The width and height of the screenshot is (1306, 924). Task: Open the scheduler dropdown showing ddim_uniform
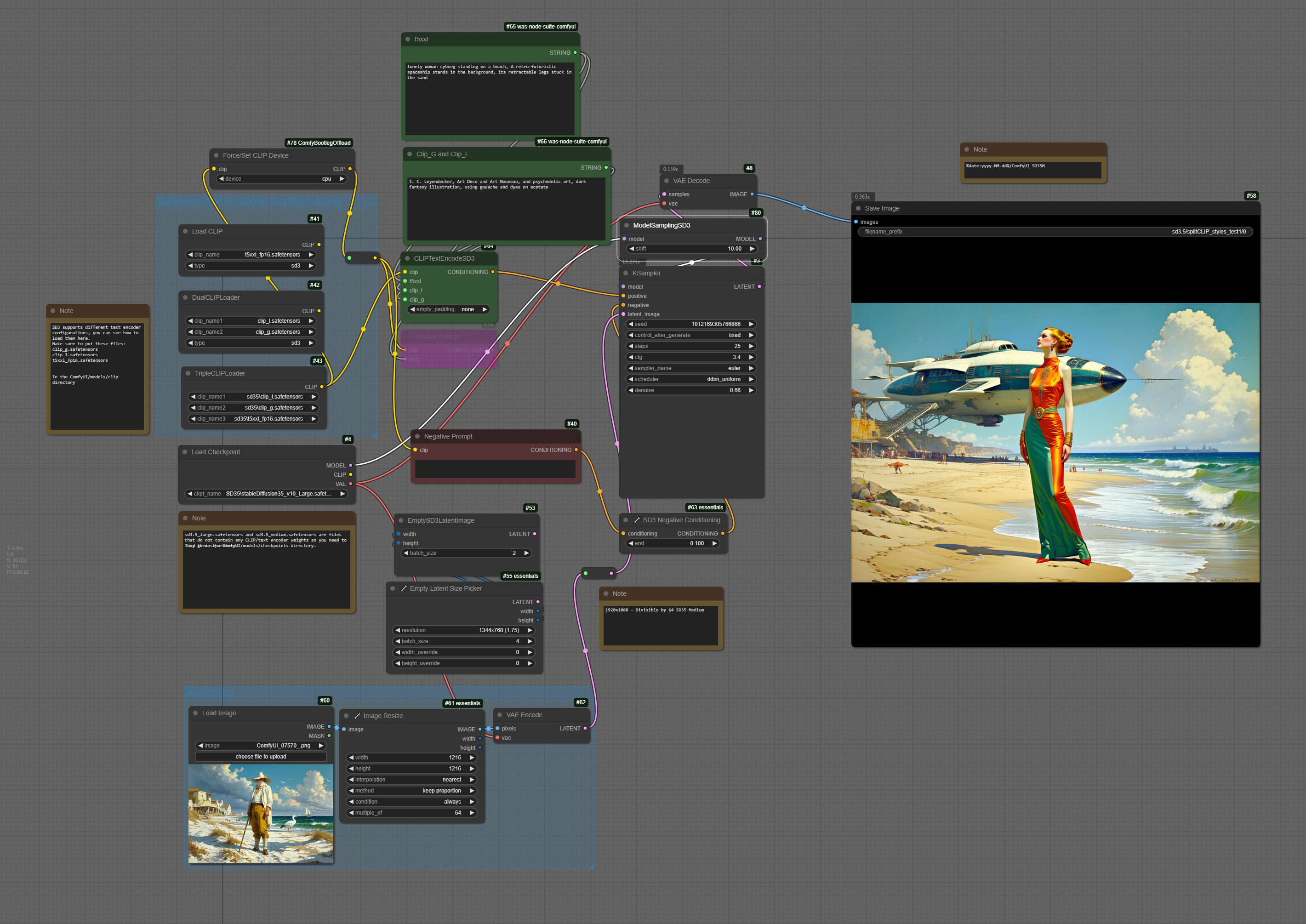(x=690, y=380)
